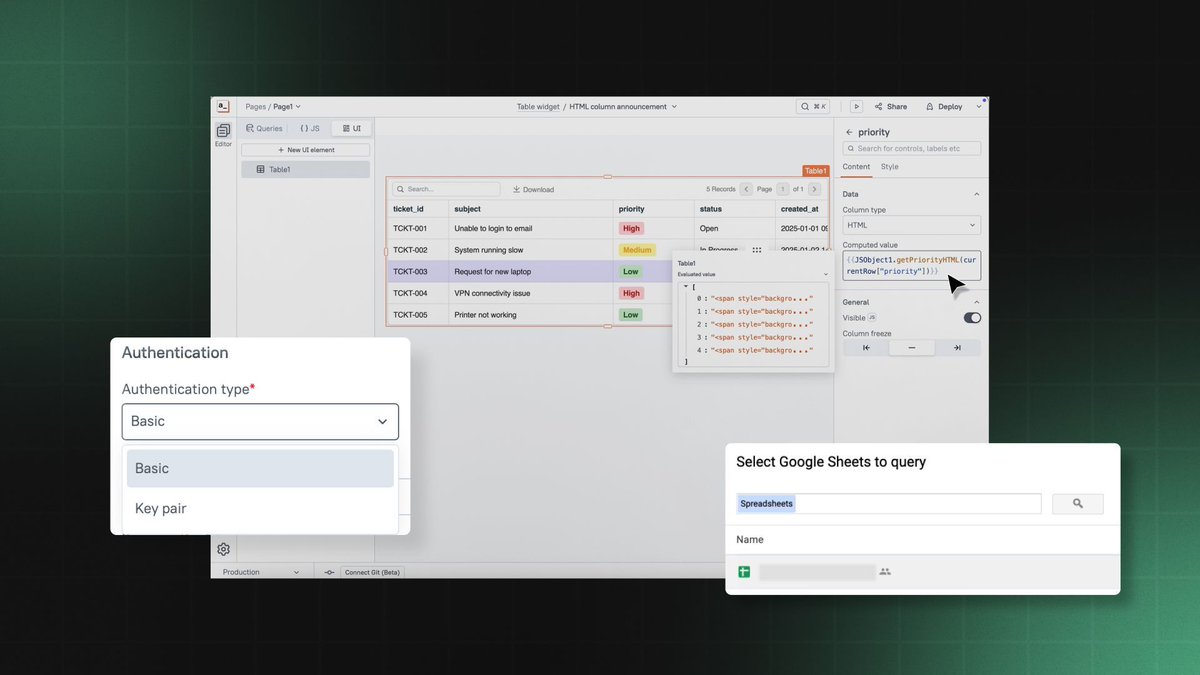Select Table1 in the UI elements list
Image resolution: width=1200 pixels, height=675 pixels.
click(x=306, y=170)
